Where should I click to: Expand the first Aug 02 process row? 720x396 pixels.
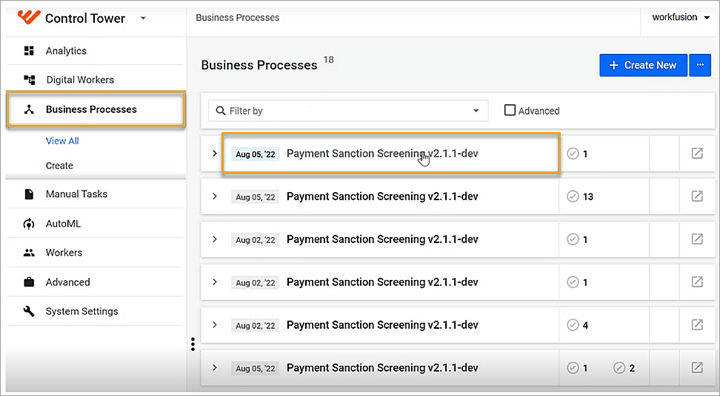point(214,239)
